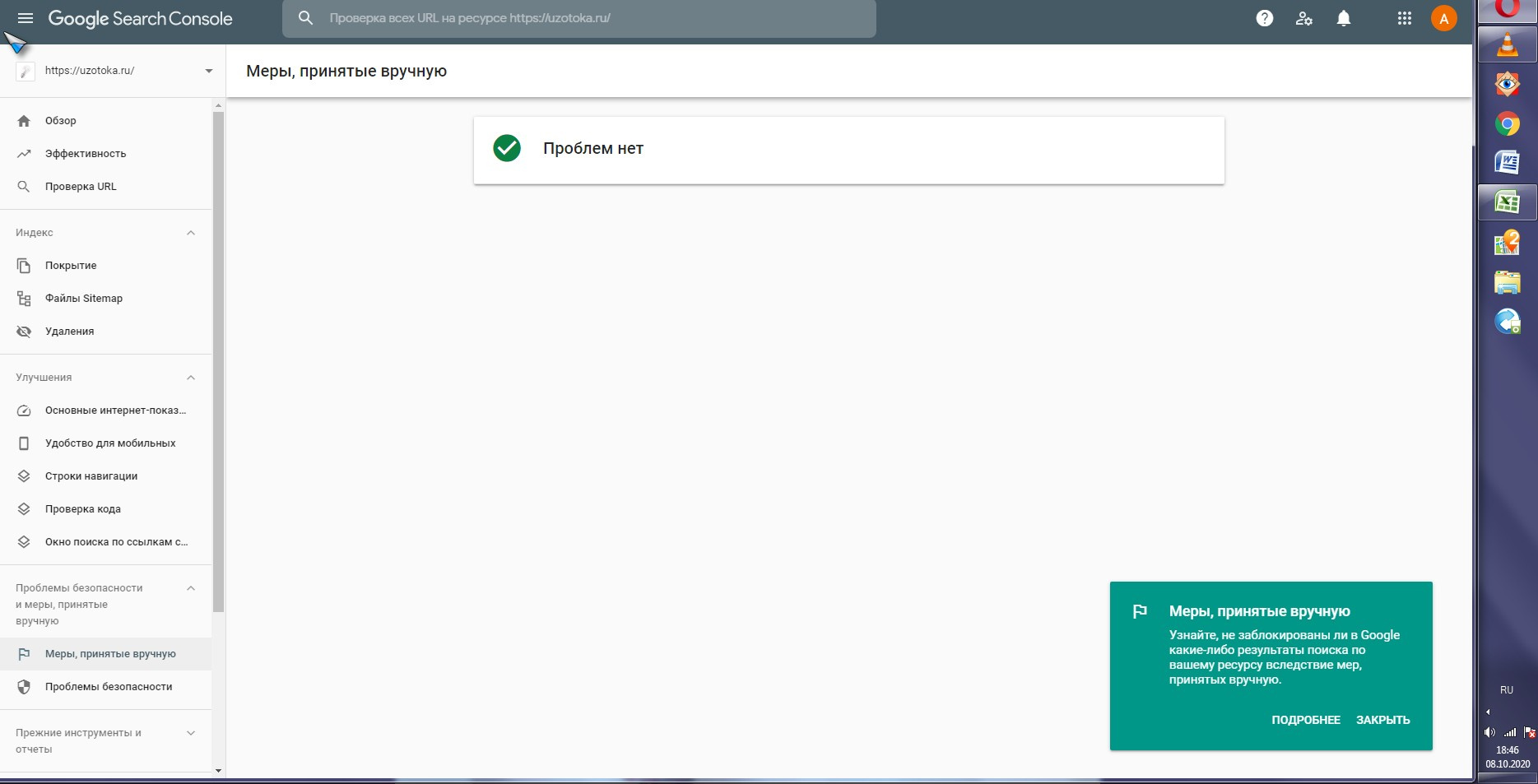Open the hamburger main menu
This screenshot has height=784, width=1538.
pos(26,18)
